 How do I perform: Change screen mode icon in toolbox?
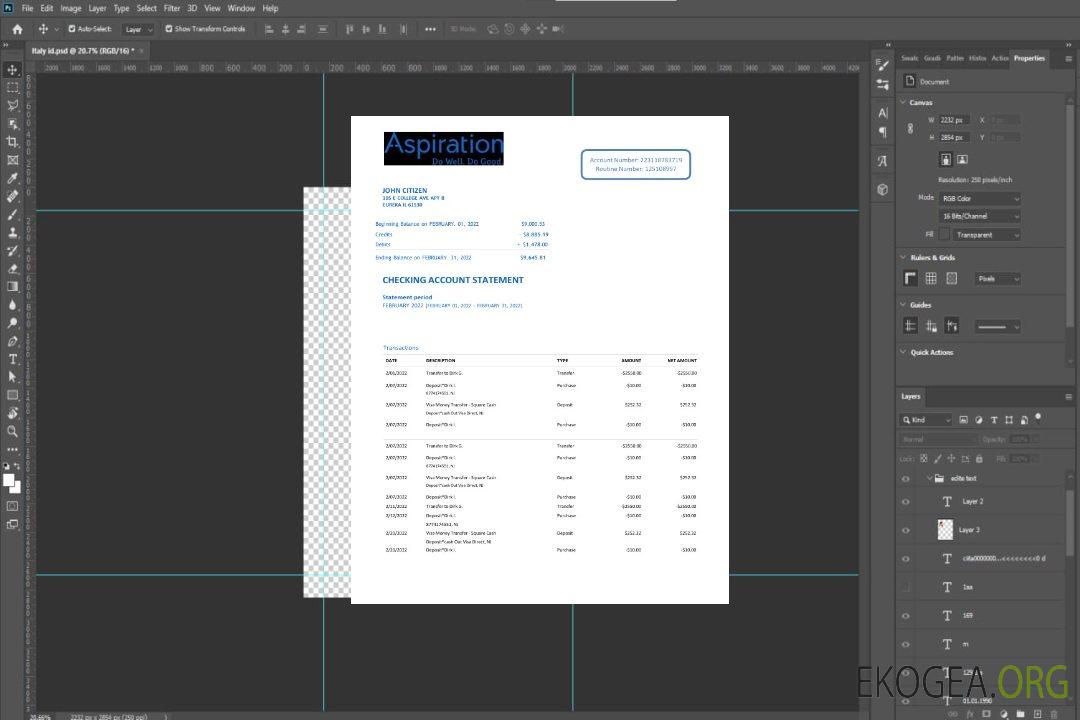12,524
